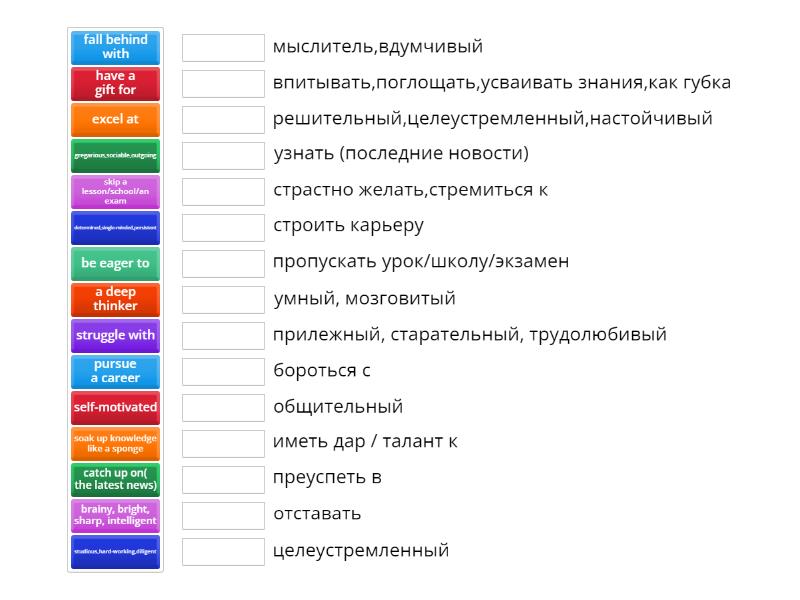Pick the 'have a gift for' tile
The height and width of the screenshot is (600, 800).
pyautogui.click(x=115, y=84)
